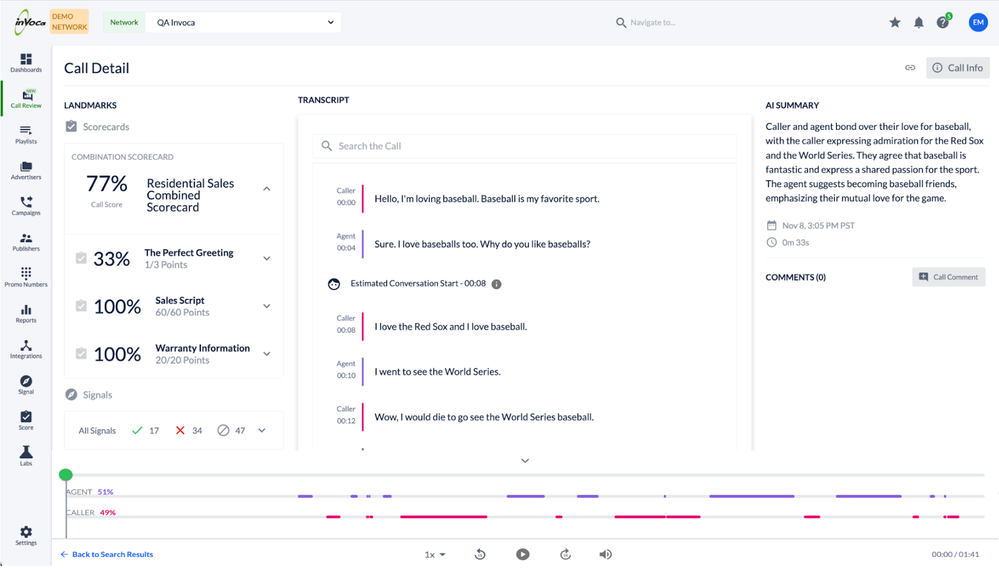Image resolution: width=999 pixels, height=568 pixels.
Task: Click the rewind replay icon
Action: click(x=480, y=554)
